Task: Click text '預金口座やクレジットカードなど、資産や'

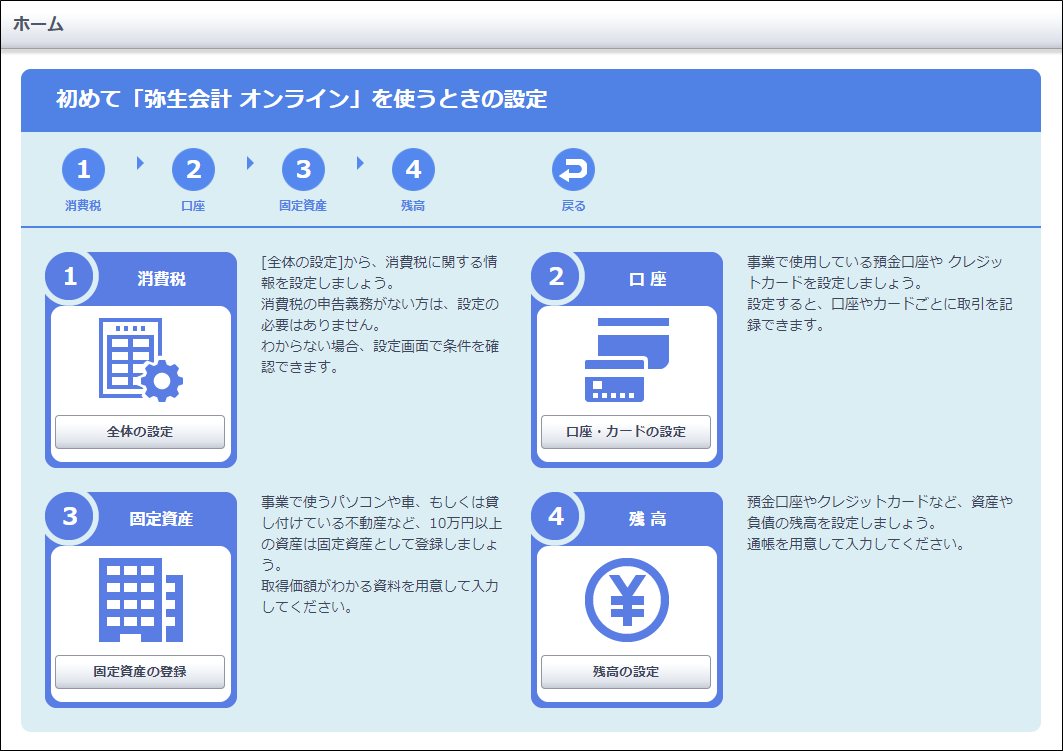Action: pyautogui.click(x=879, y=502)
